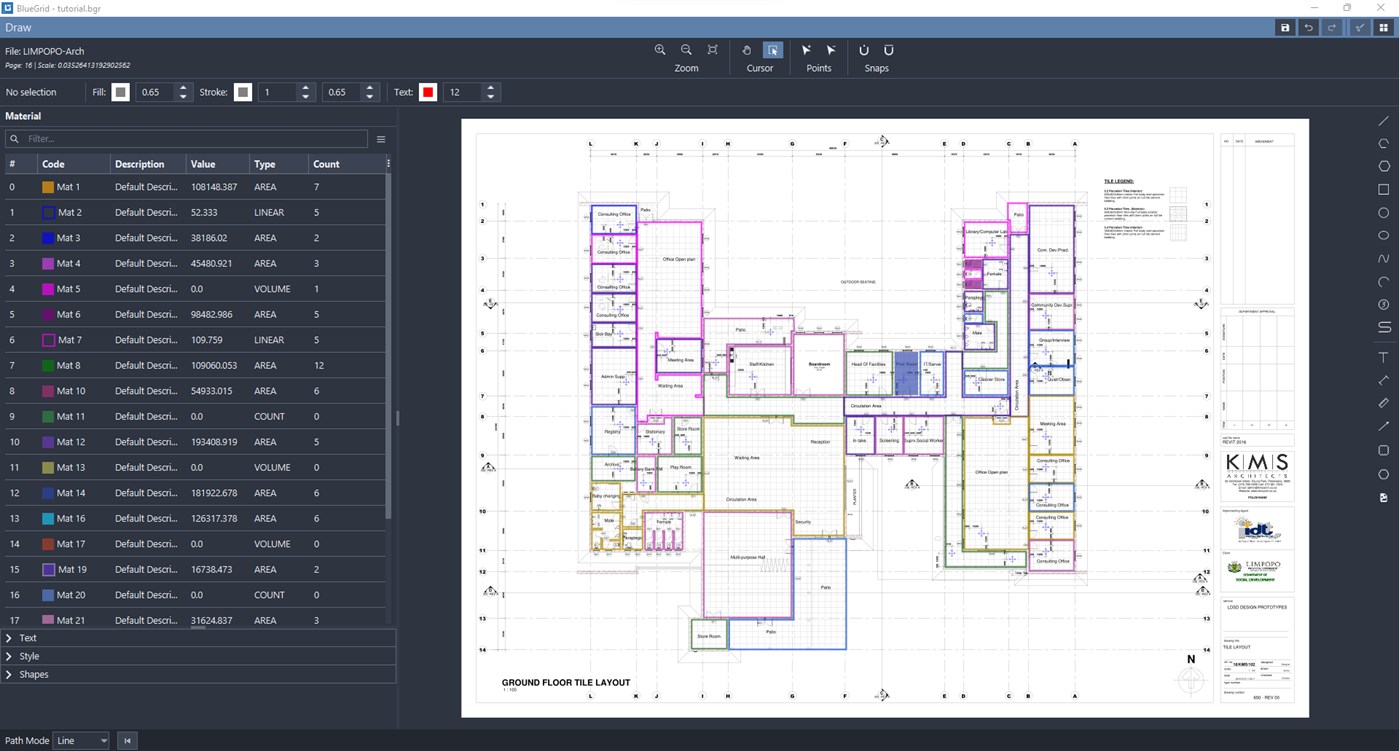Enable the first Points mode button
The width and height of the screenshot is (1399, 751).
806,50
